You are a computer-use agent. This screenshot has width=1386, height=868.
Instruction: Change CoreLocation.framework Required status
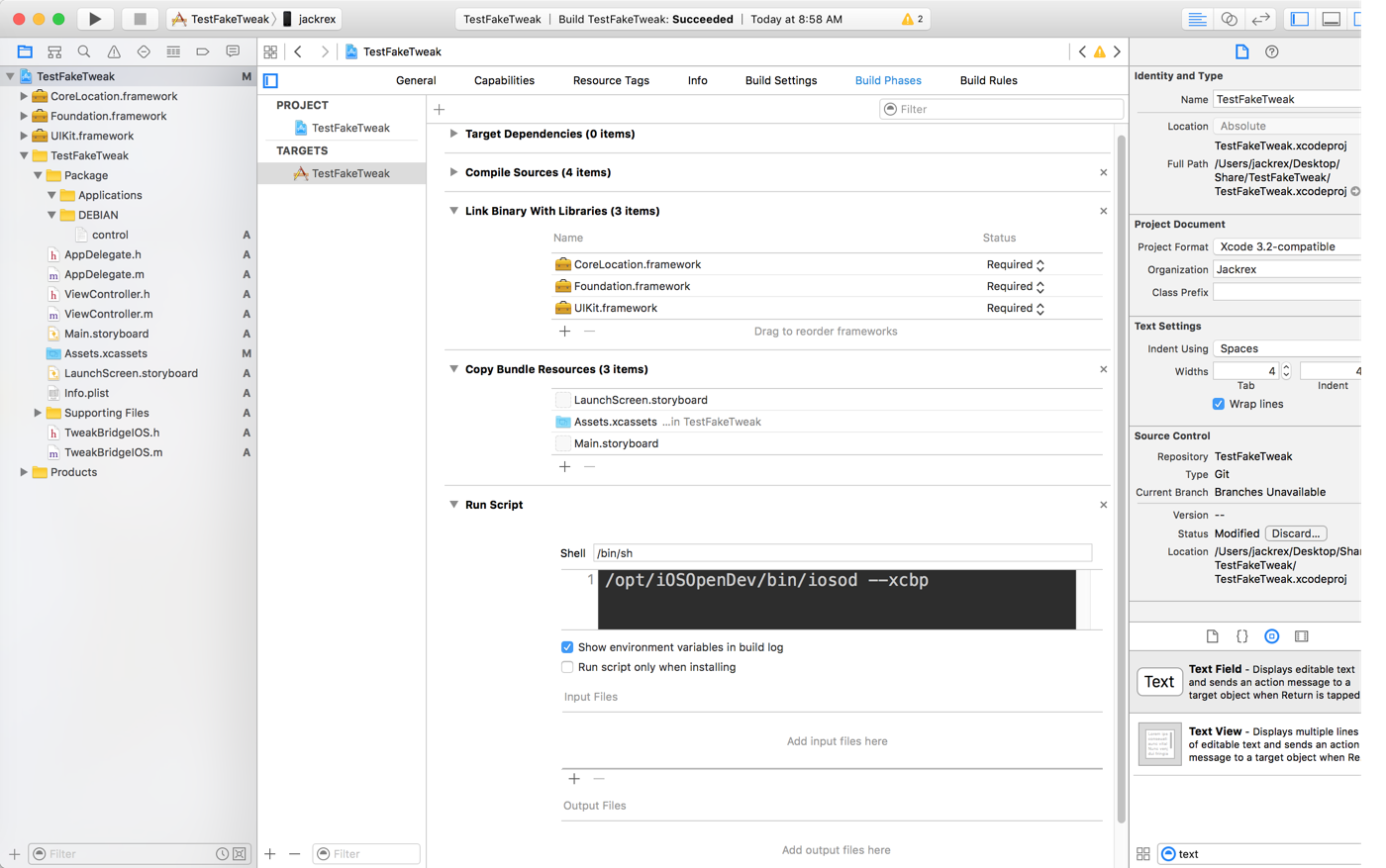click(x=1016, y=264)
